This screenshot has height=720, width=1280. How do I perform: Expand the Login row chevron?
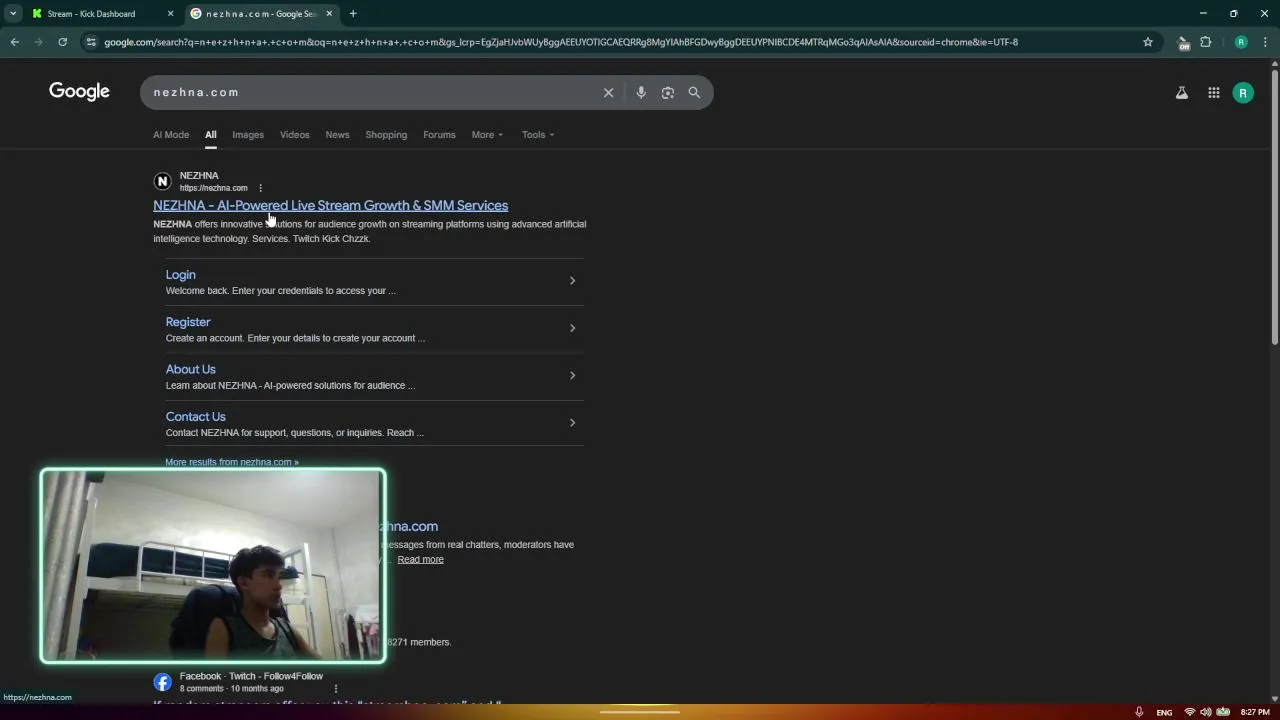(572, 281)
